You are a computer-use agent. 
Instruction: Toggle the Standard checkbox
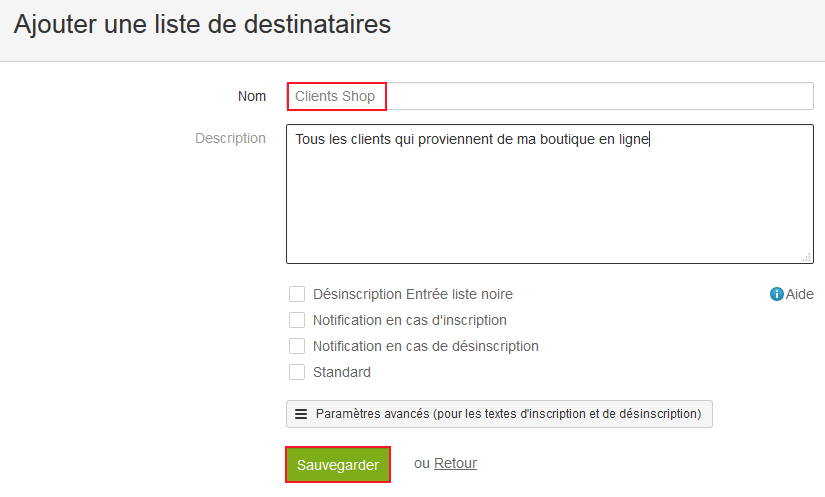(297, 372)
